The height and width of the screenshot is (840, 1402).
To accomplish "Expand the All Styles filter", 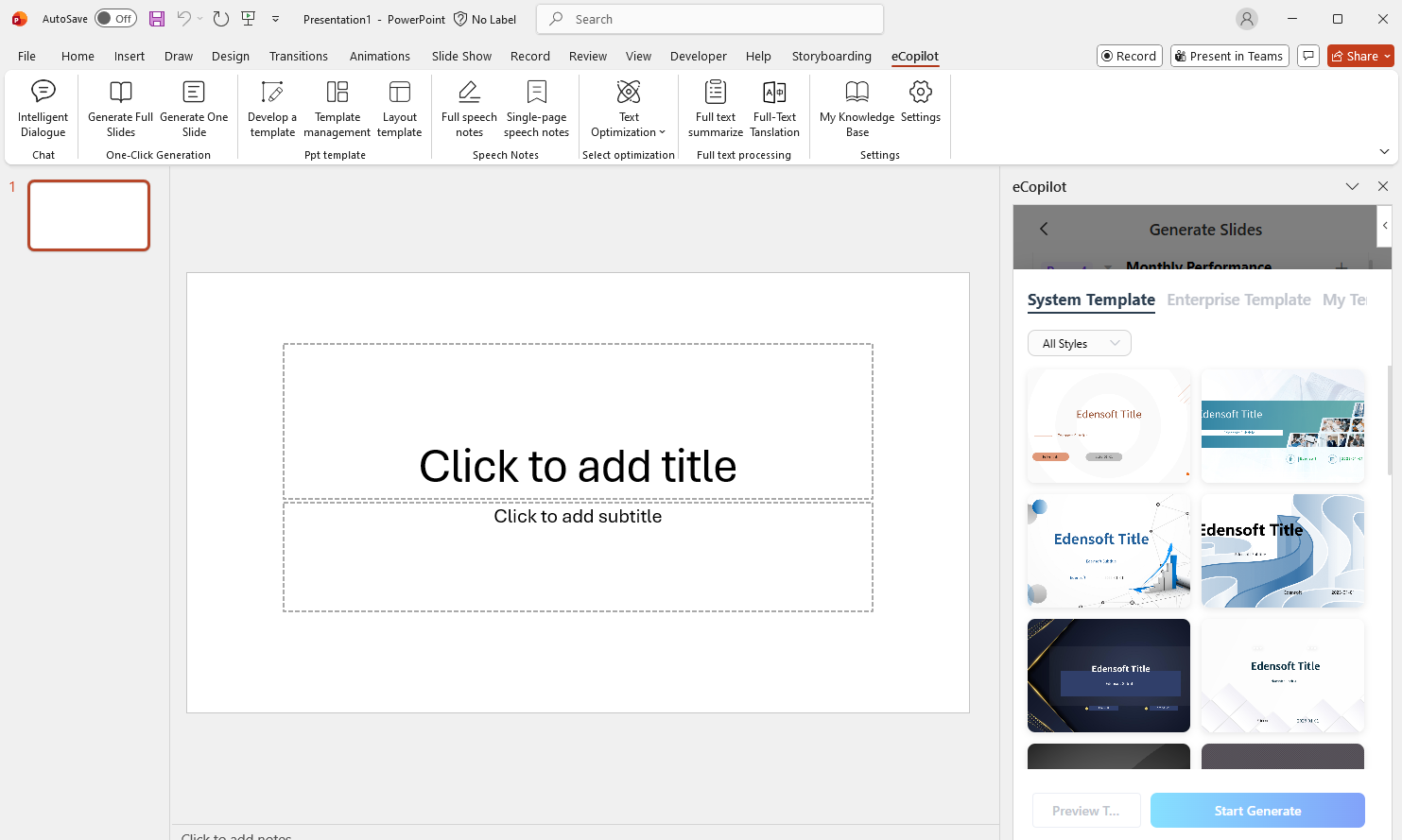I will tap(1079, 342).
